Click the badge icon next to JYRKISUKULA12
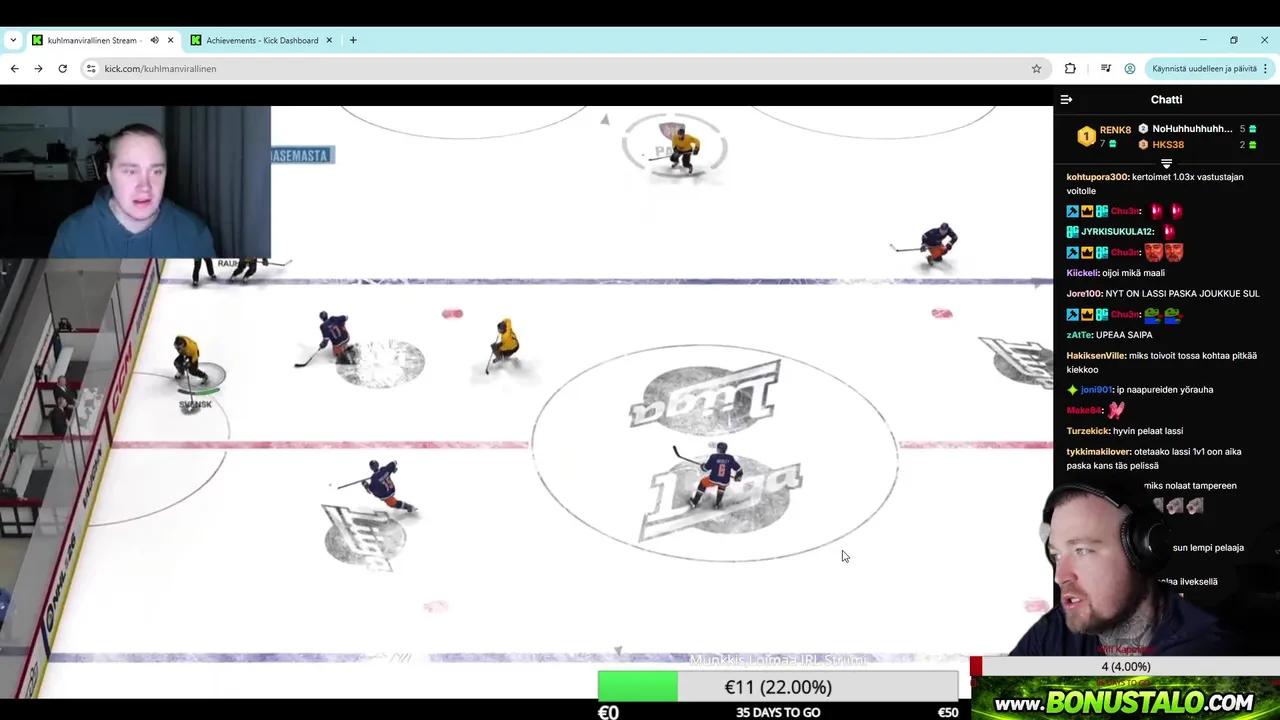The width and height of the screenshot is (1280, 720). [x=1073, y=232]
